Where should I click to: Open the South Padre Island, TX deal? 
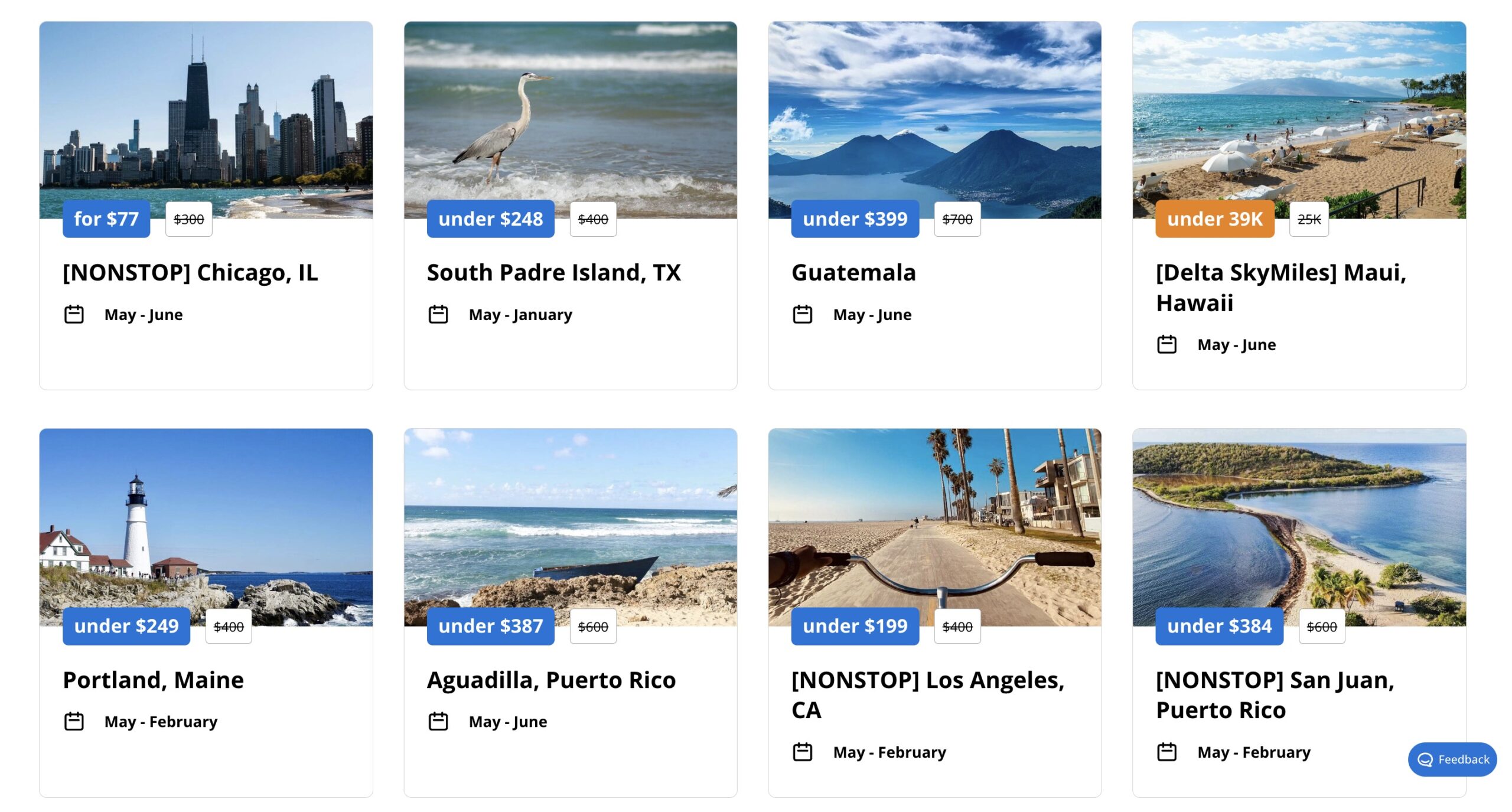553,272
